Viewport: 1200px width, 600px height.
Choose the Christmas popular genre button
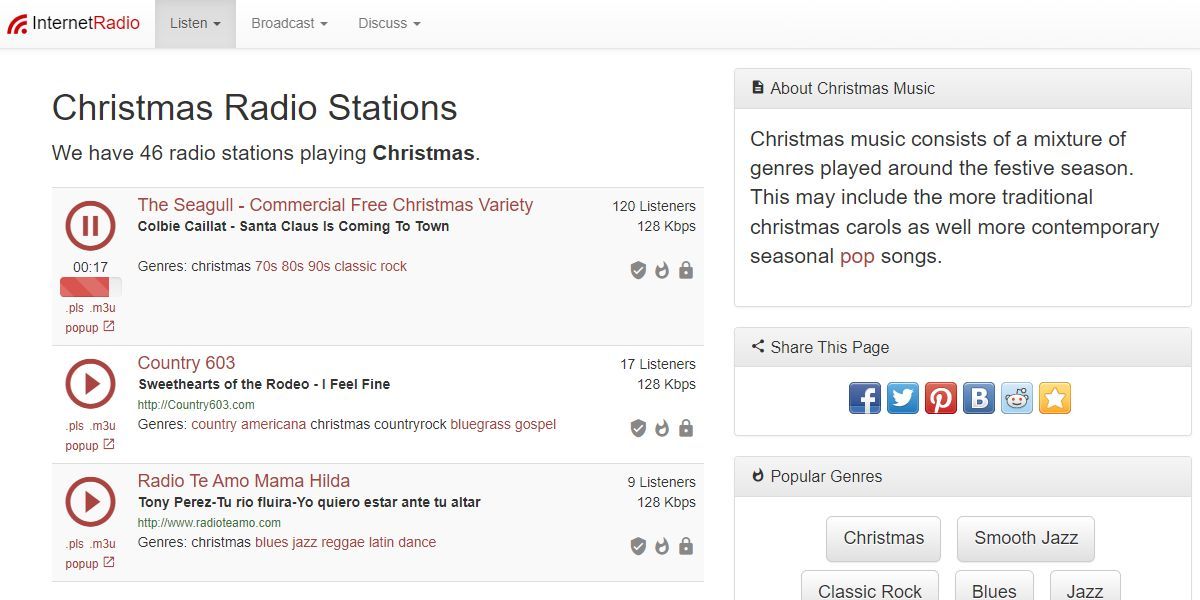pos(883,538)
